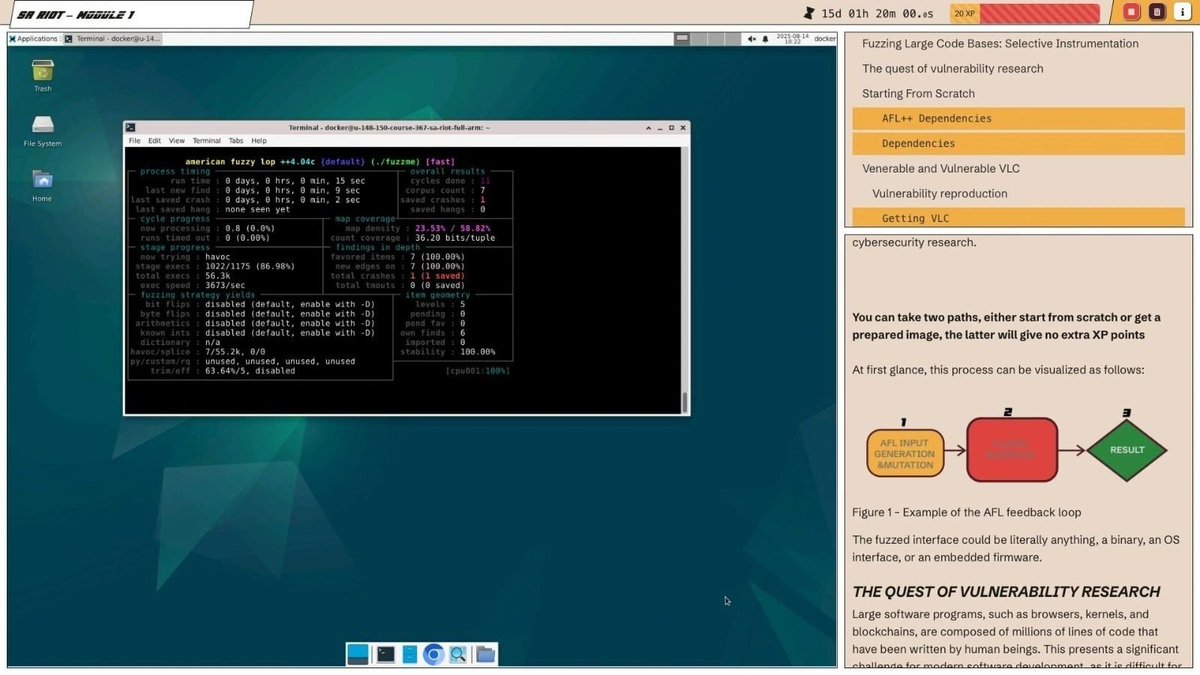Click the 'map density : 23.53% / 58.82%' line

click(418, 228)
